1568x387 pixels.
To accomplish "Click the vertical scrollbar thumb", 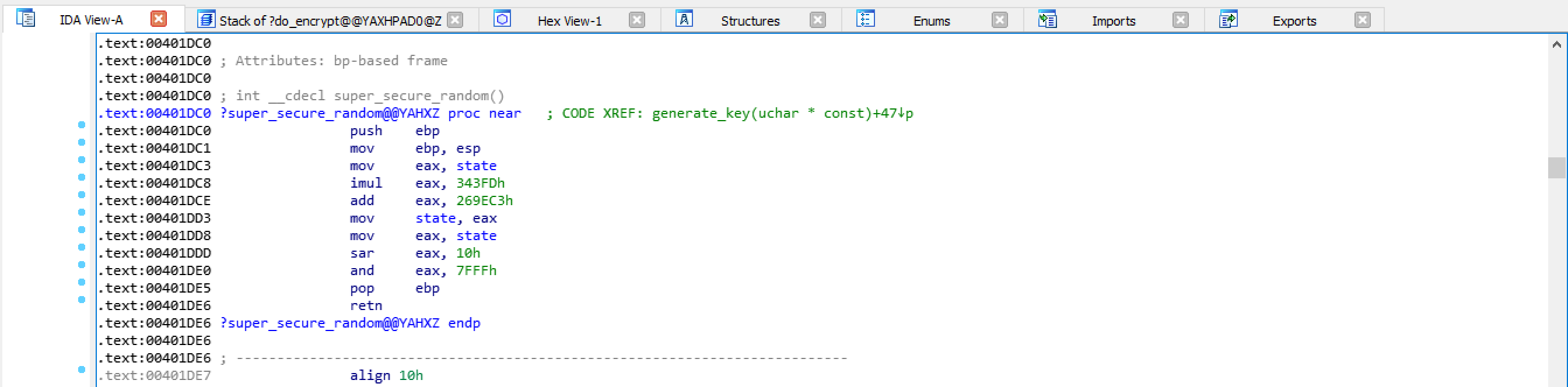I will 1556,167.
